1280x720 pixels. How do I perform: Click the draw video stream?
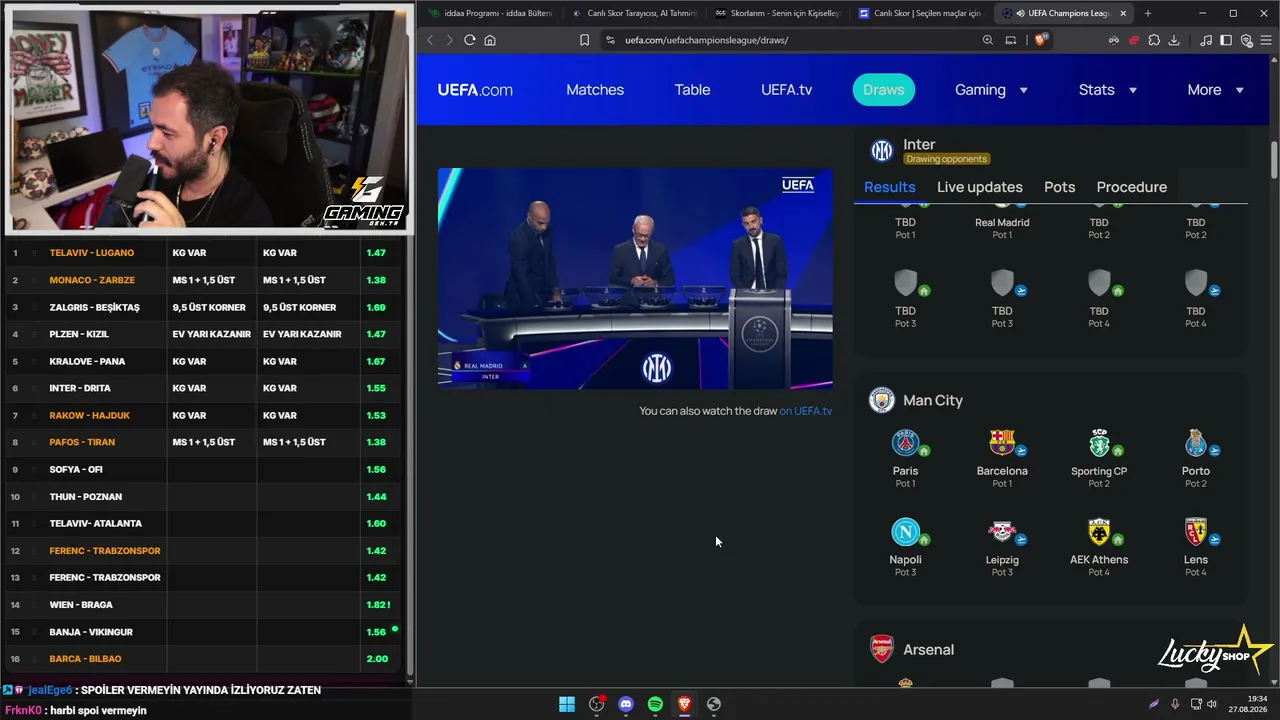pyautogui.click(x=635, y=278)
